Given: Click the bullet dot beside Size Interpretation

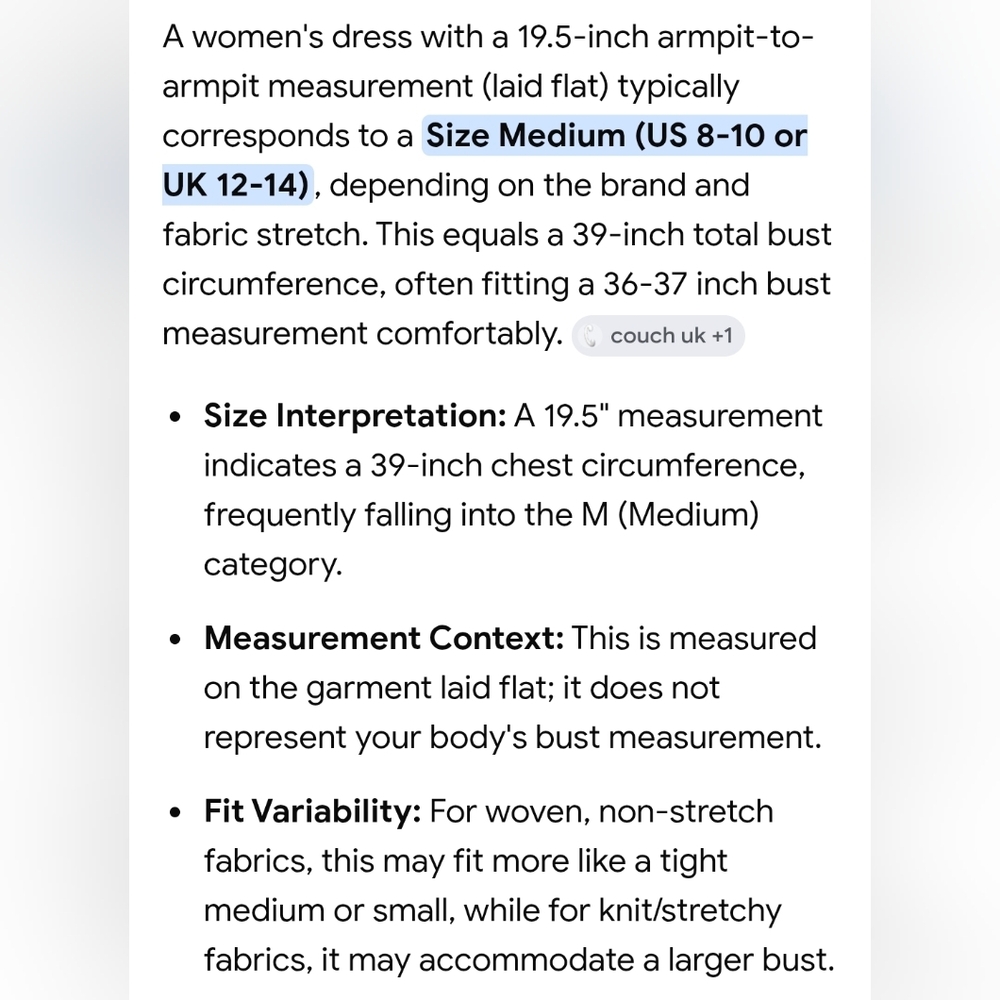Looking at the screenshot, I should coord(176,418).
